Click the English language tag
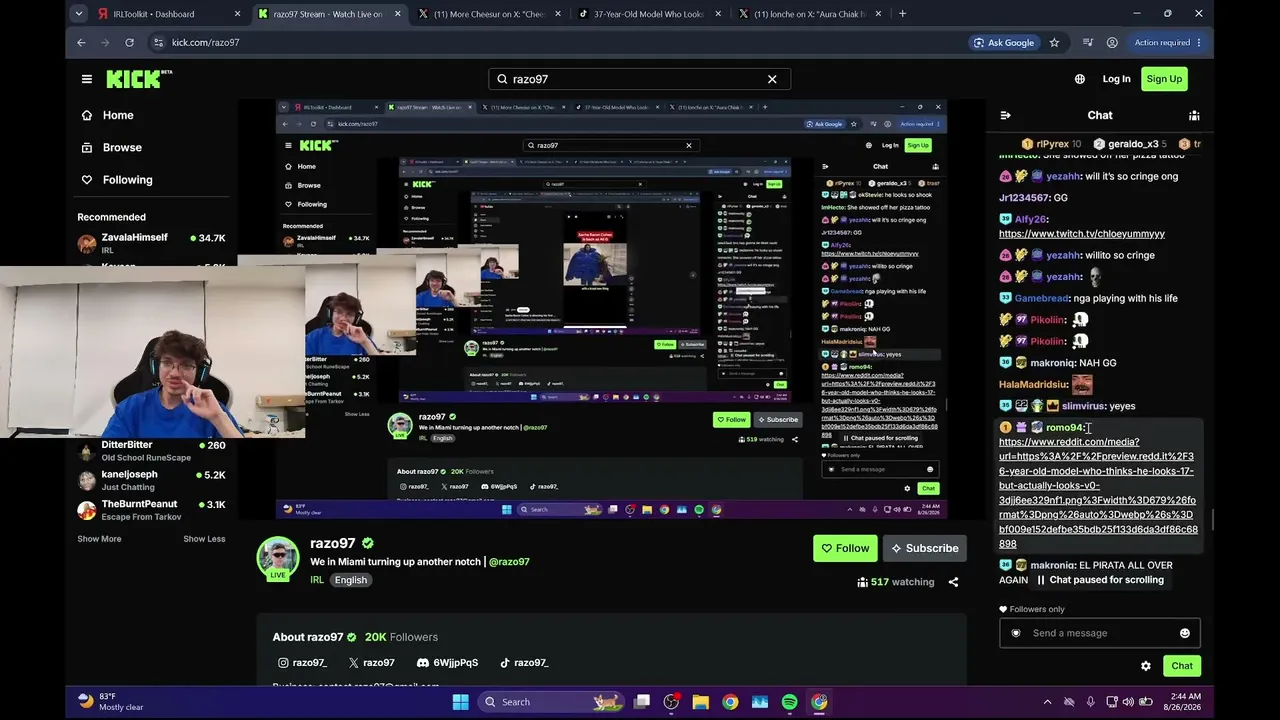 tap(351, 580)
